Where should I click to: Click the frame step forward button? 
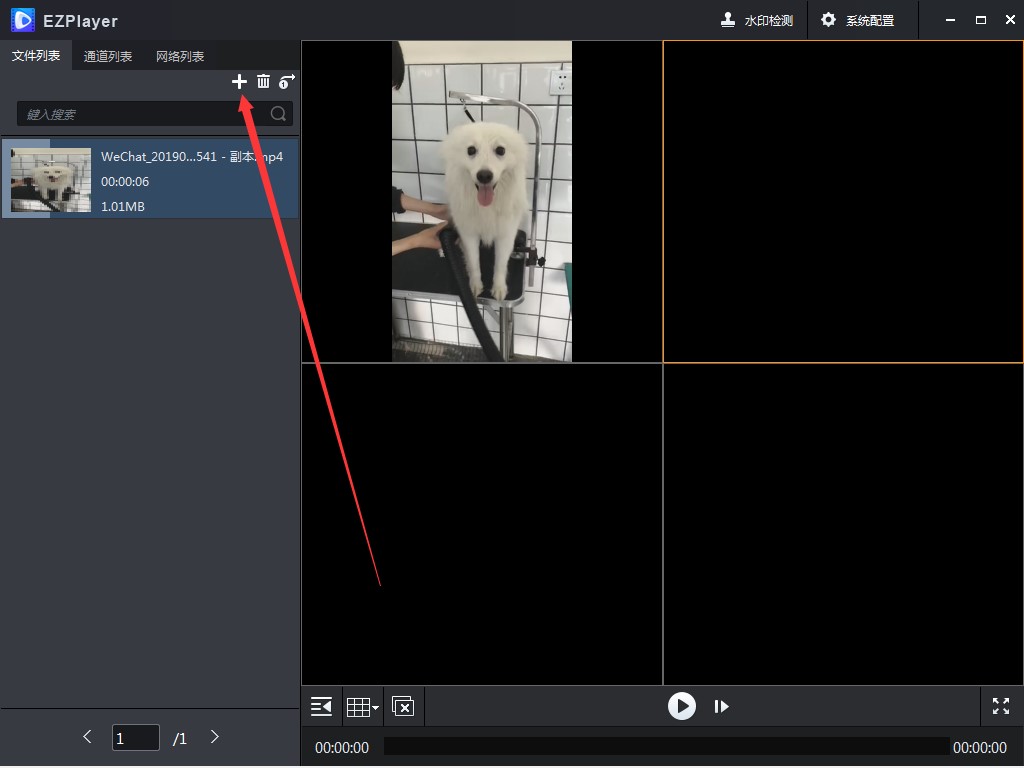[722, 706]
